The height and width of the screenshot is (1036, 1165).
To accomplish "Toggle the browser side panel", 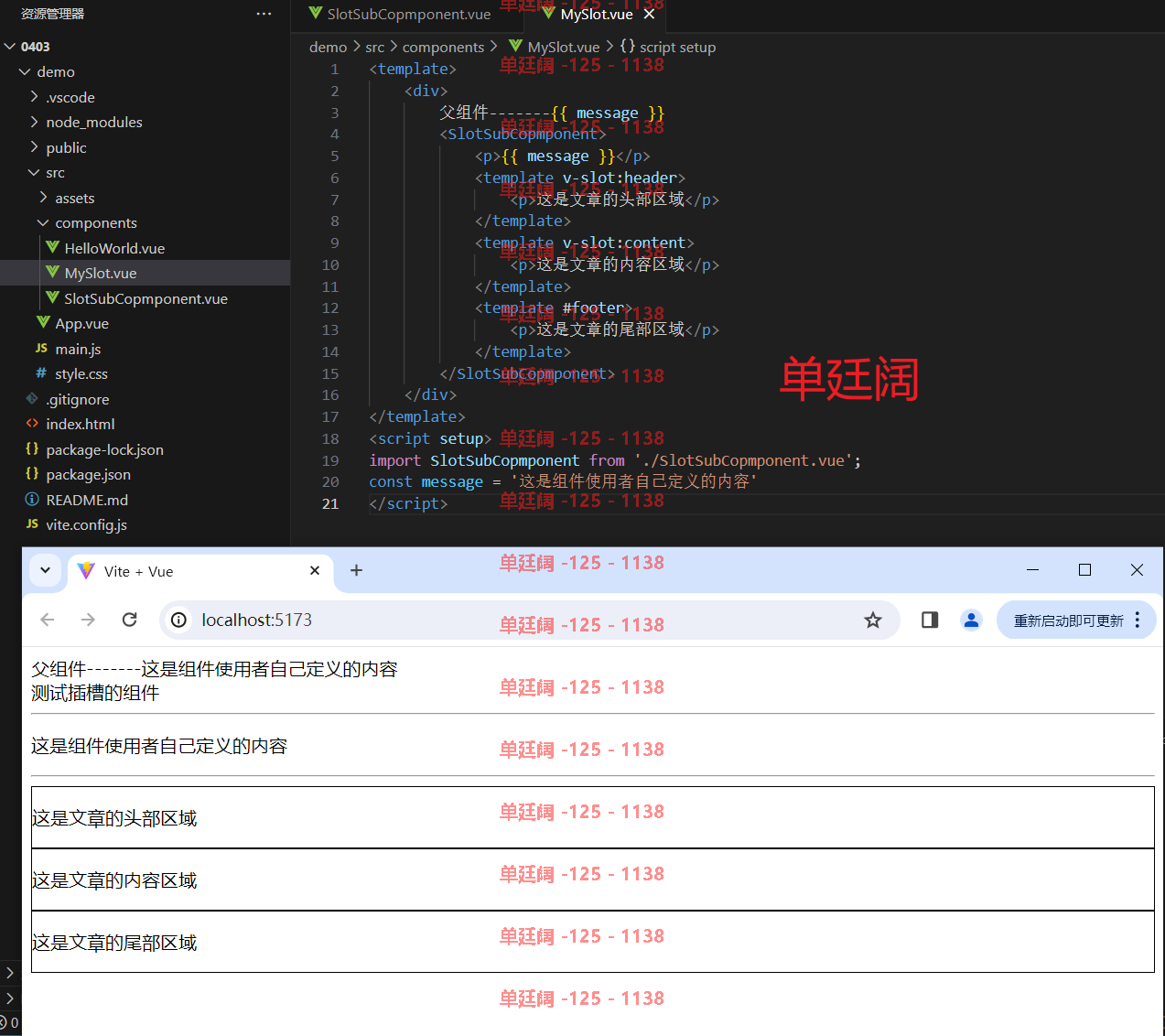I will [x=930, y=620].
